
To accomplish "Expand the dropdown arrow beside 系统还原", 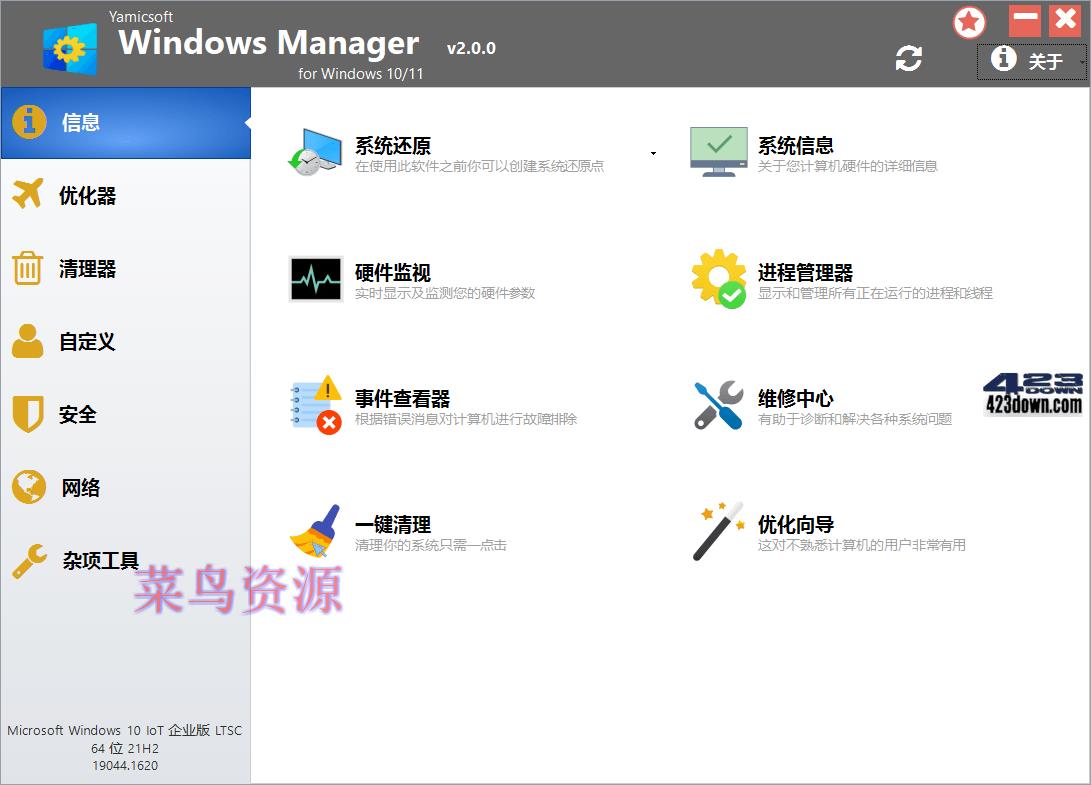I will pos(654,153).
